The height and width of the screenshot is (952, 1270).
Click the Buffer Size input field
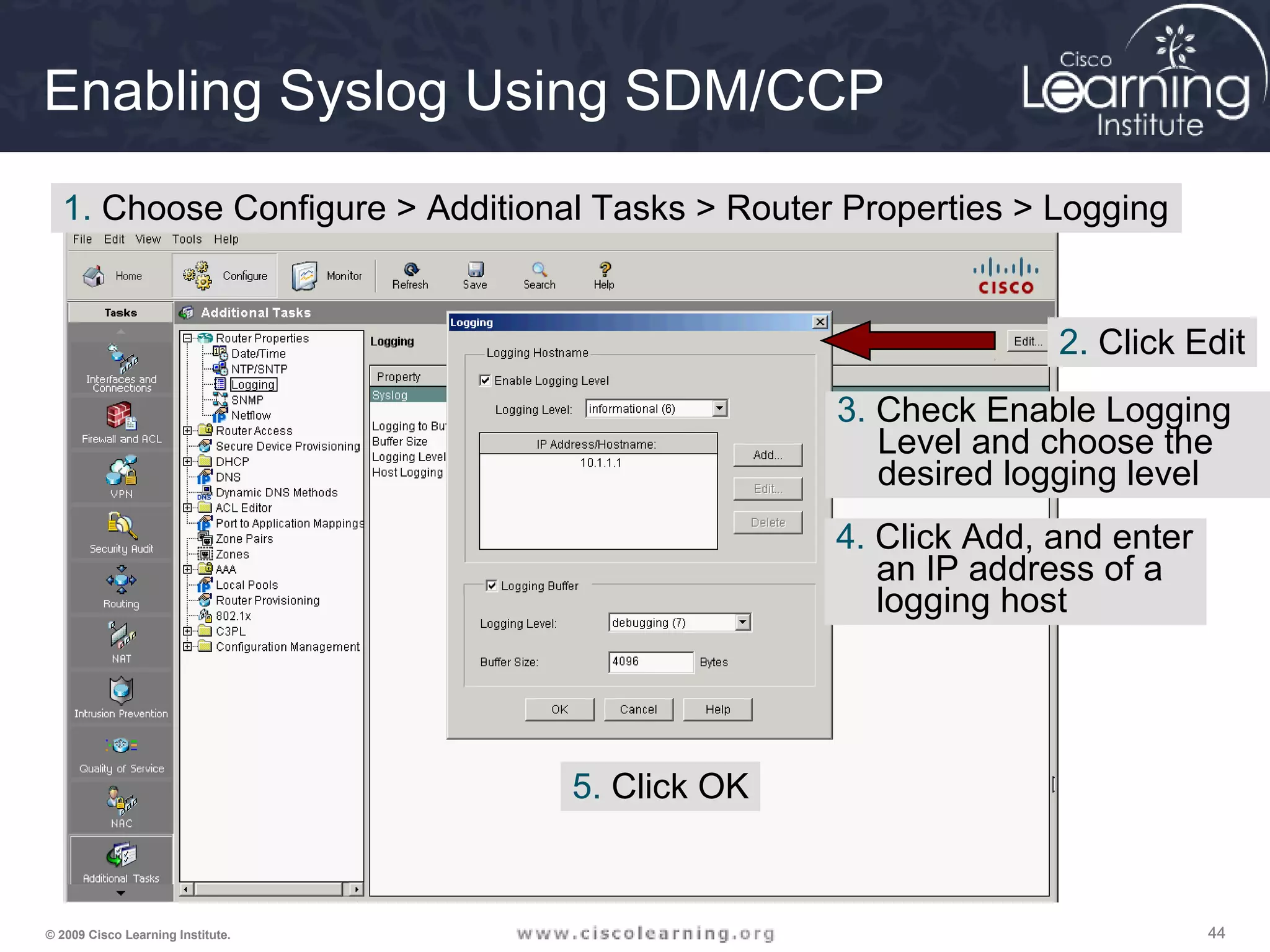(651, 661)
